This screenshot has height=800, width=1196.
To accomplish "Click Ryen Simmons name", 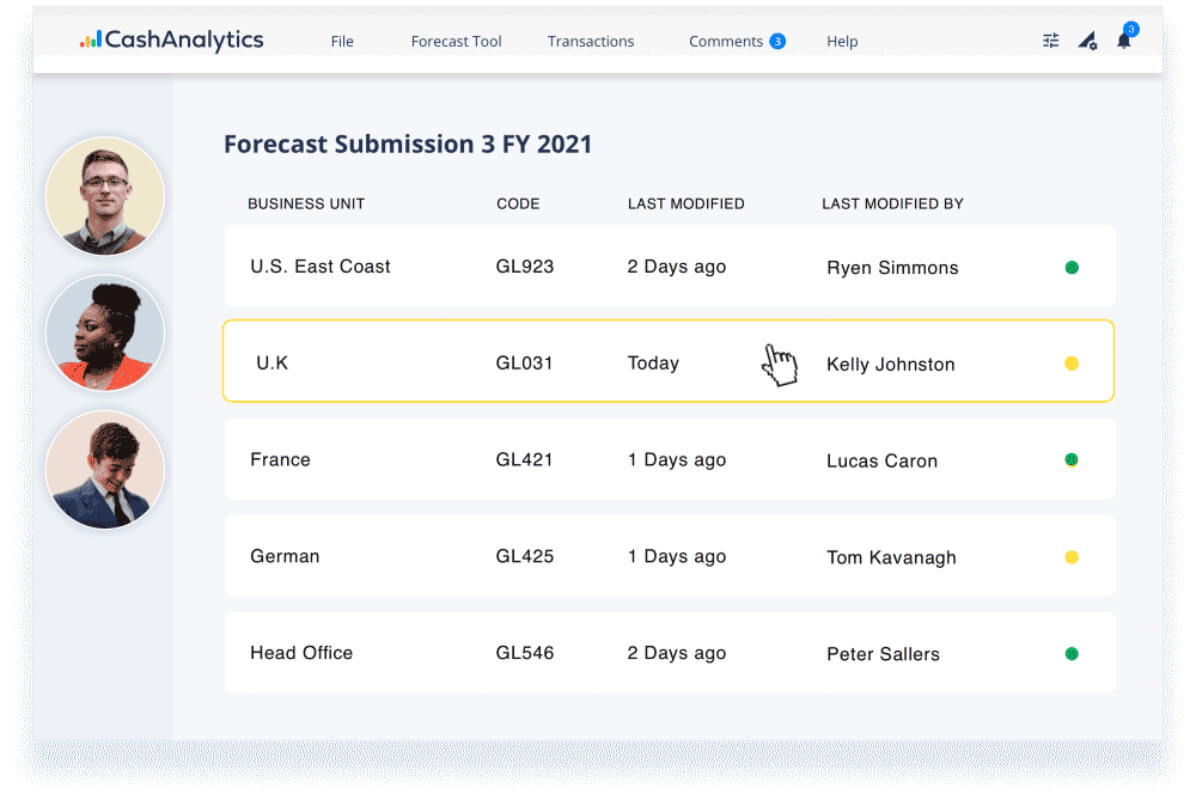I will (892, 268).
